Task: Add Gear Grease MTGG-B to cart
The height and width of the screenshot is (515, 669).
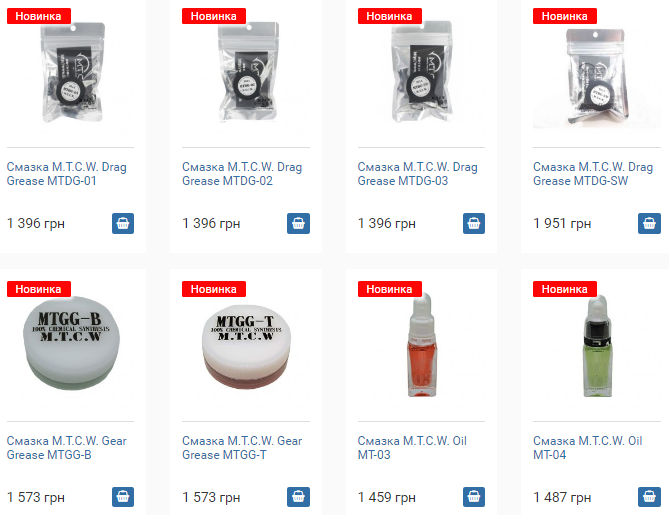Action: tap(123, 497)
